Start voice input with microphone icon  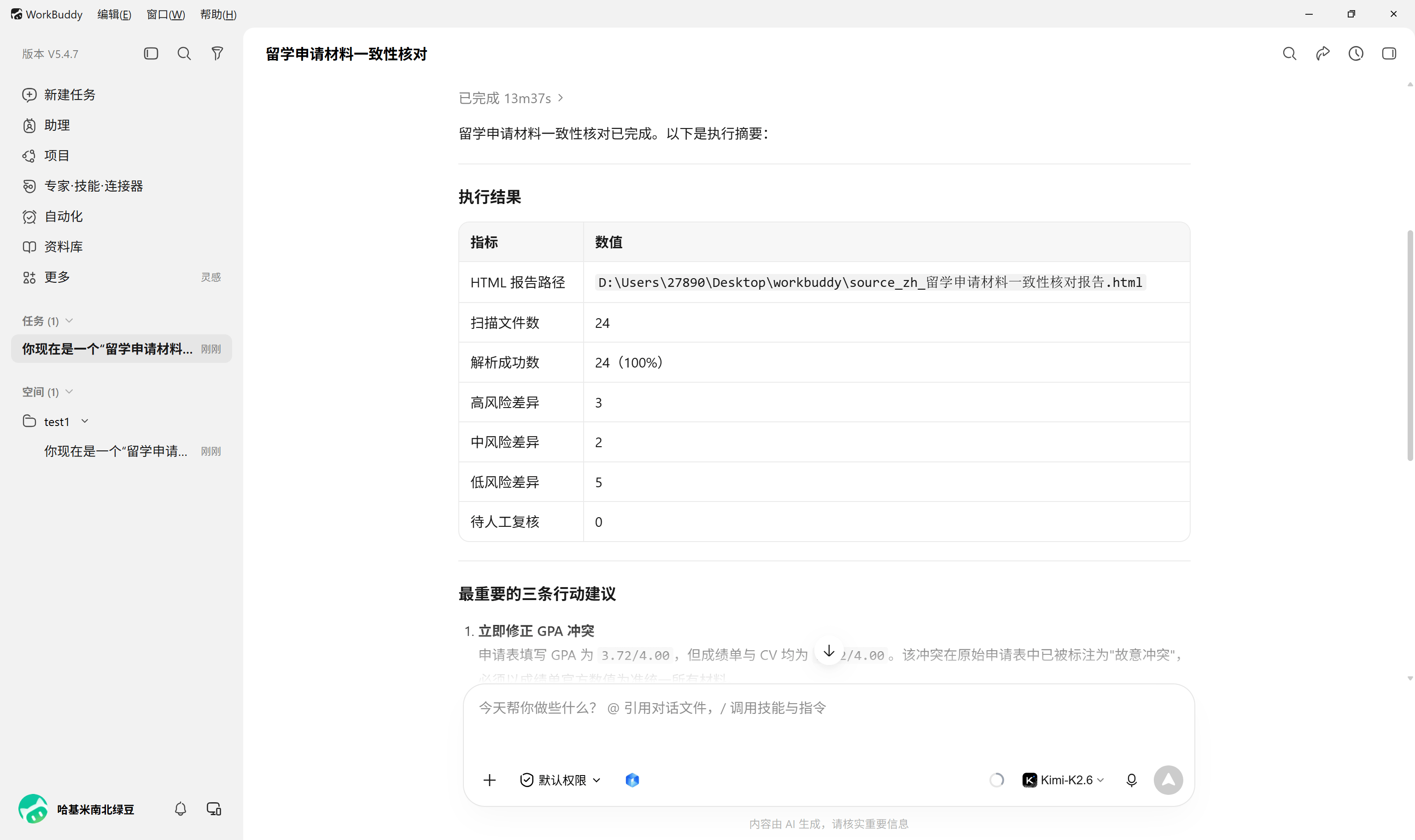click(x=1131, y=780)
